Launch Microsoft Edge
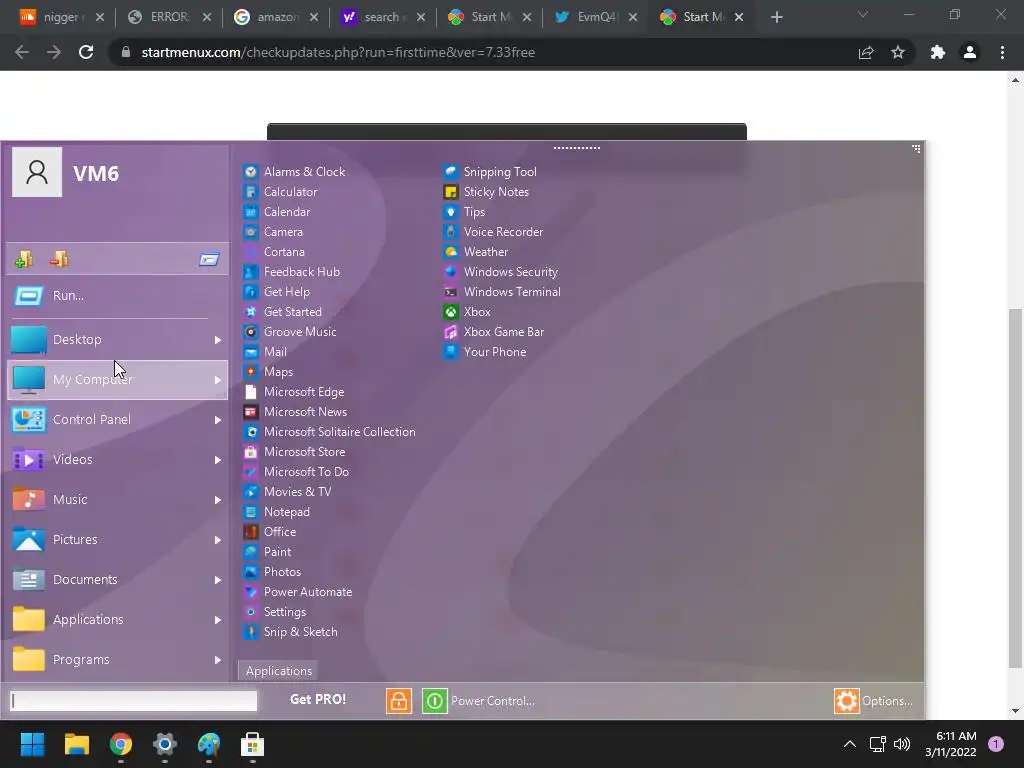1024x768 pixels. click(294, 392)
